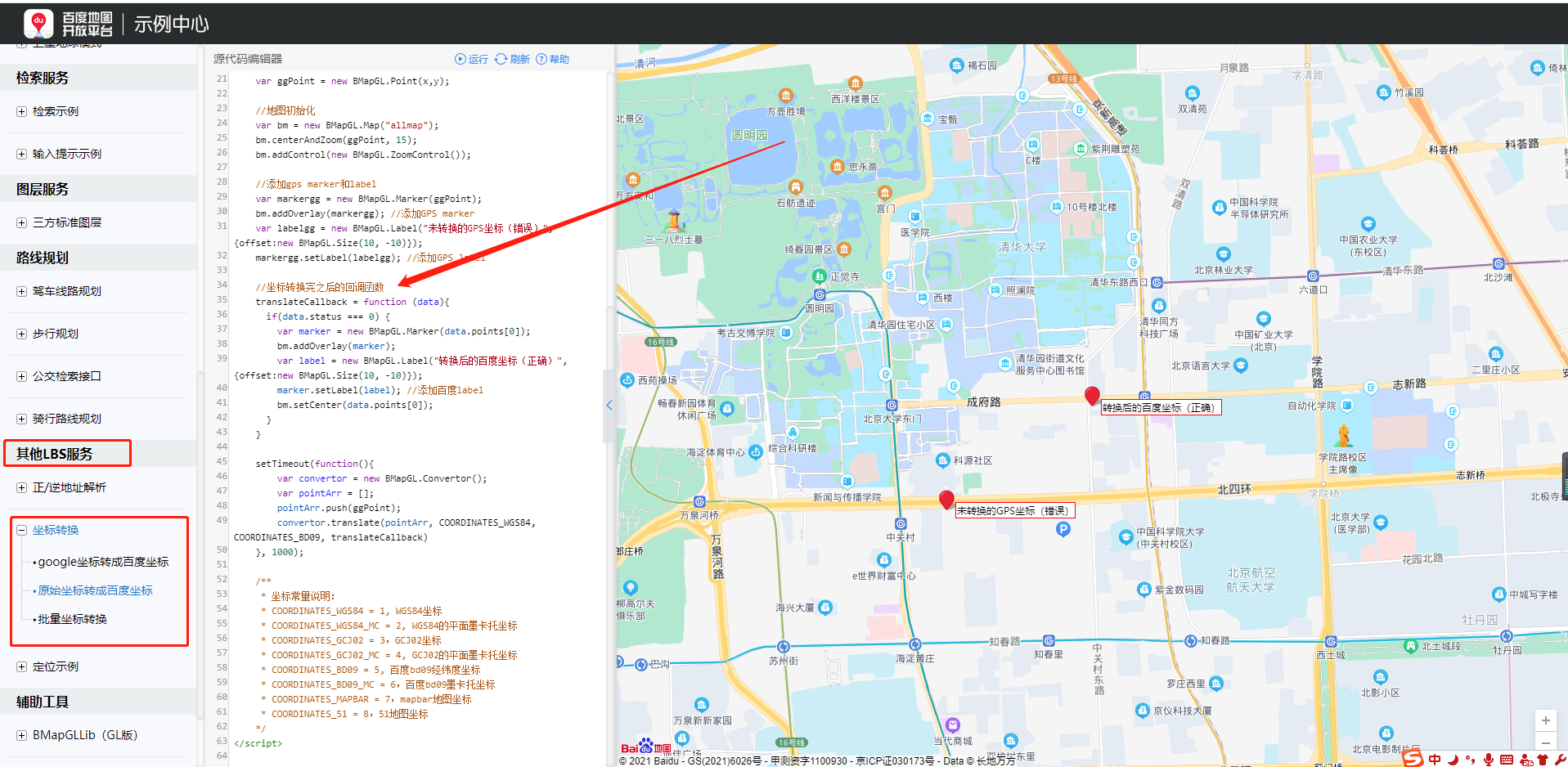The image size is (1568, 767).
Task: Click the Baidu map logo on the map
Action: [645, 747]
